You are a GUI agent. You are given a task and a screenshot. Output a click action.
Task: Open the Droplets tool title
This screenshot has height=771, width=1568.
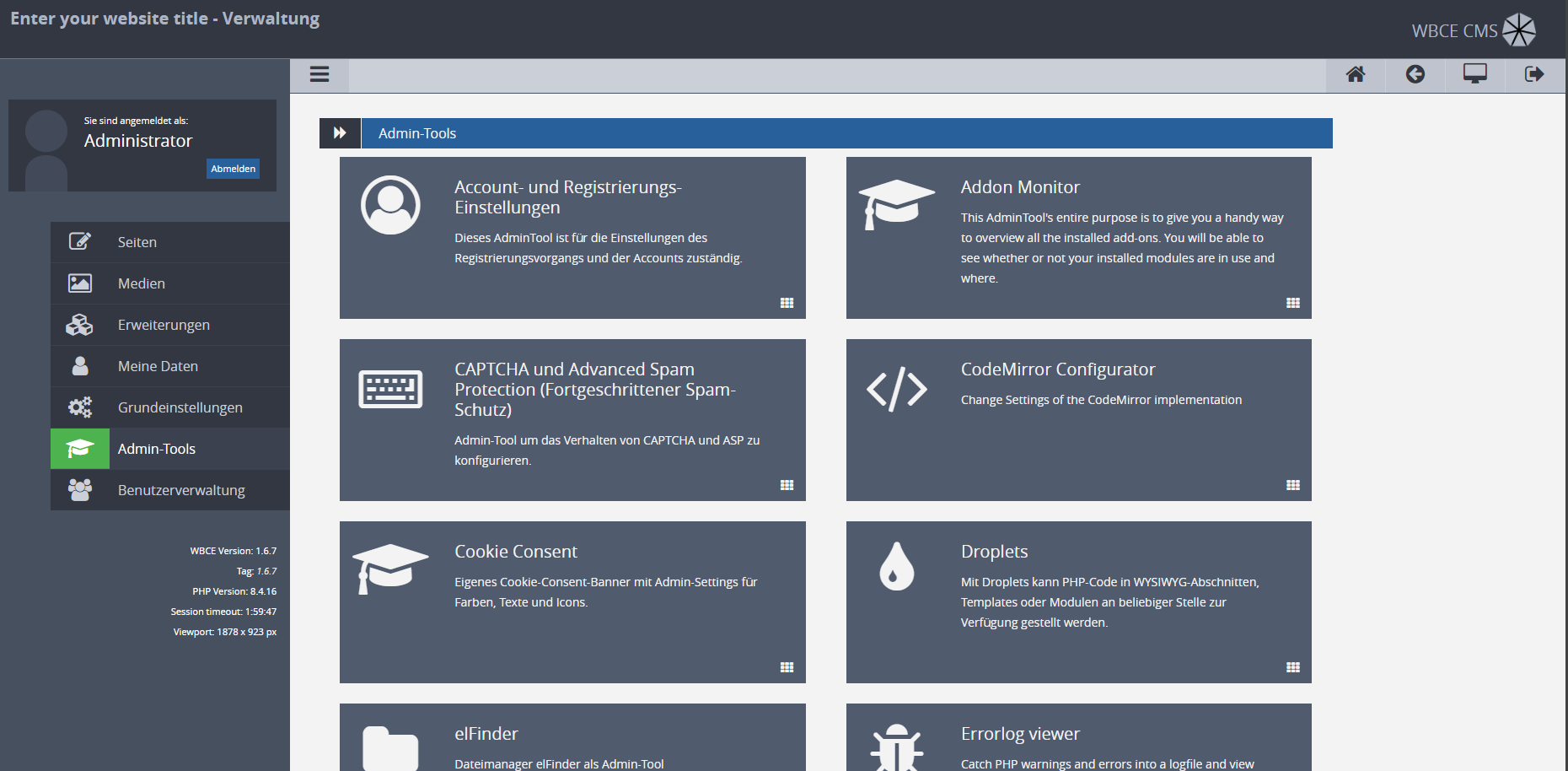(995, 552)
